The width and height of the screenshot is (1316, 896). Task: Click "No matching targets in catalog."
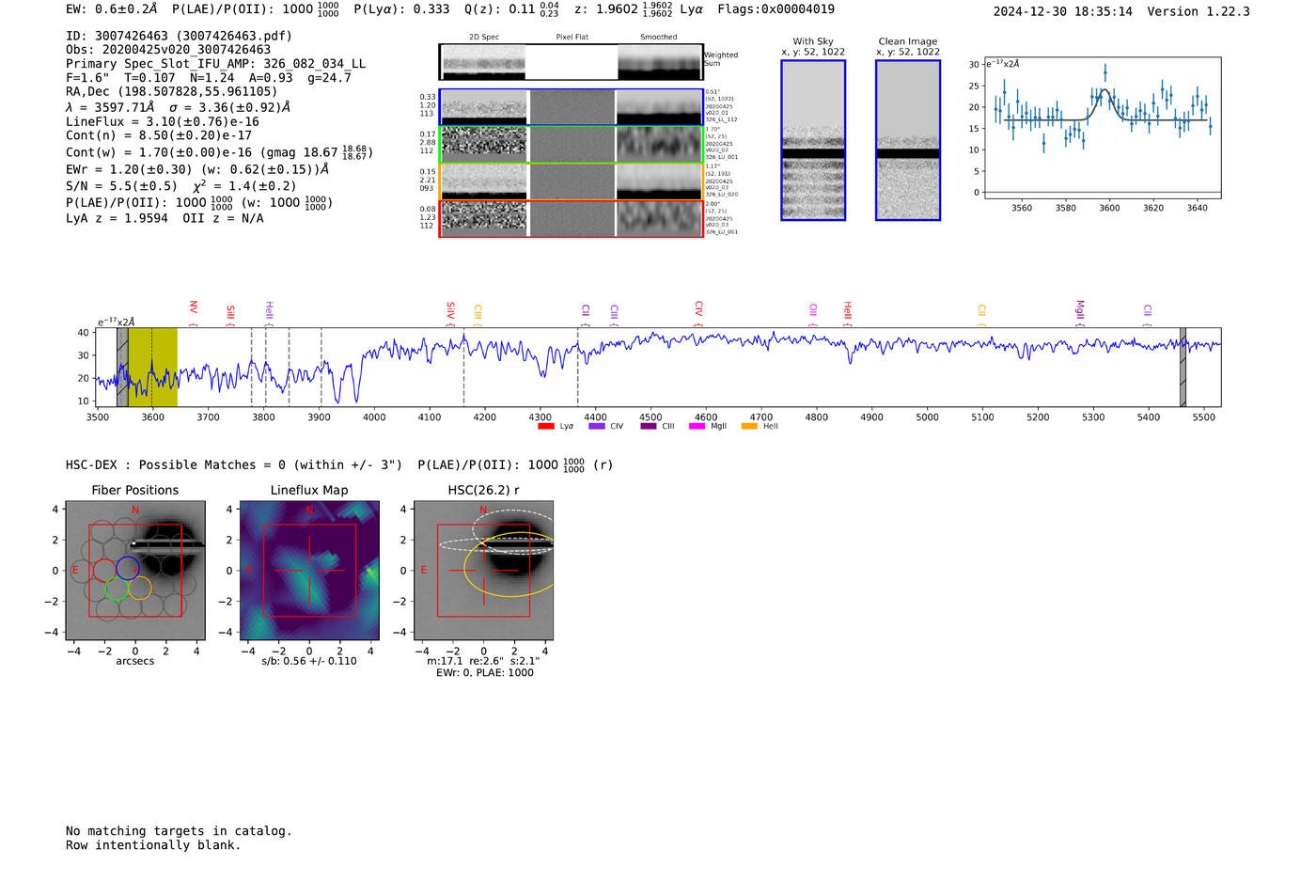[179, 831]
